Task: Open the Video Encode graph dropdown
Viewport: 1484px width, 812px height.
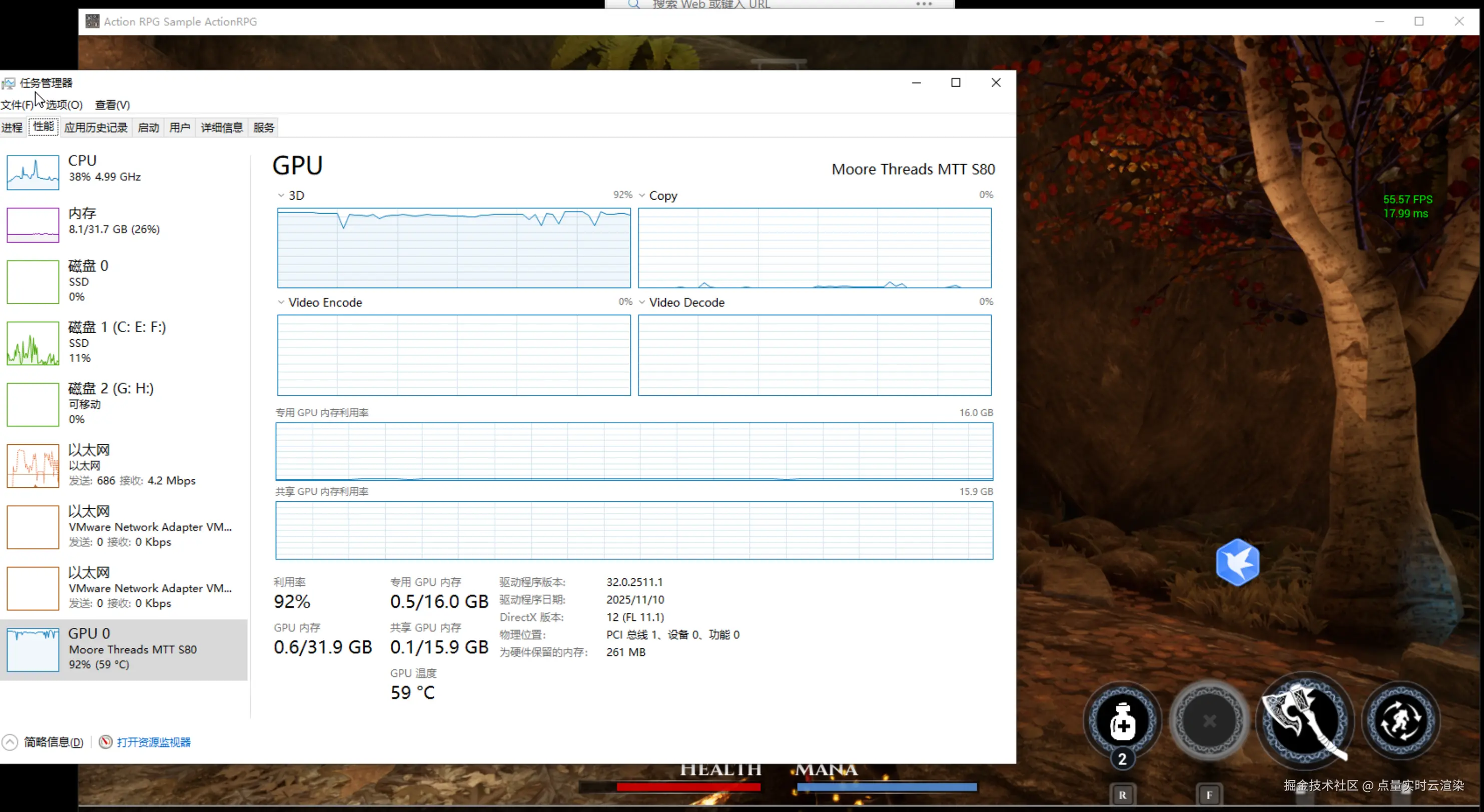Action: pos(281,302)
